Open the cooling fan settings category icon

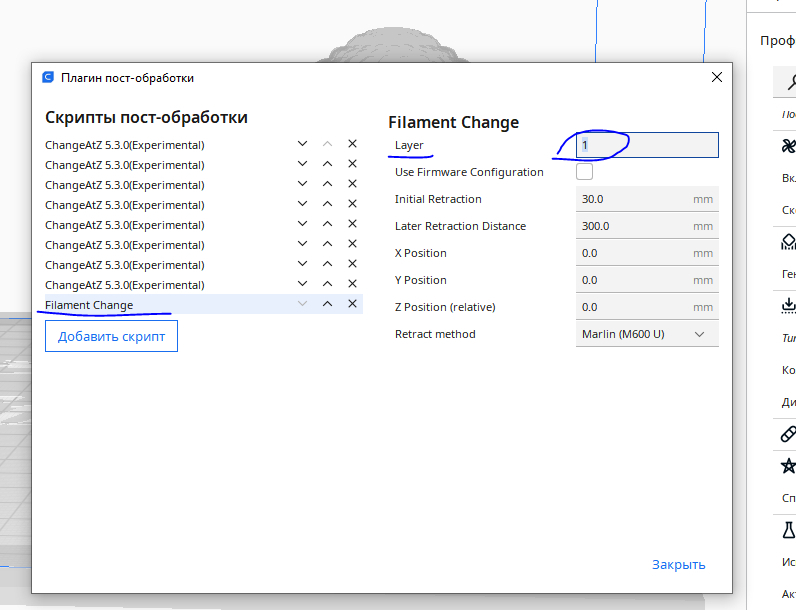click(x=787, y=147)
